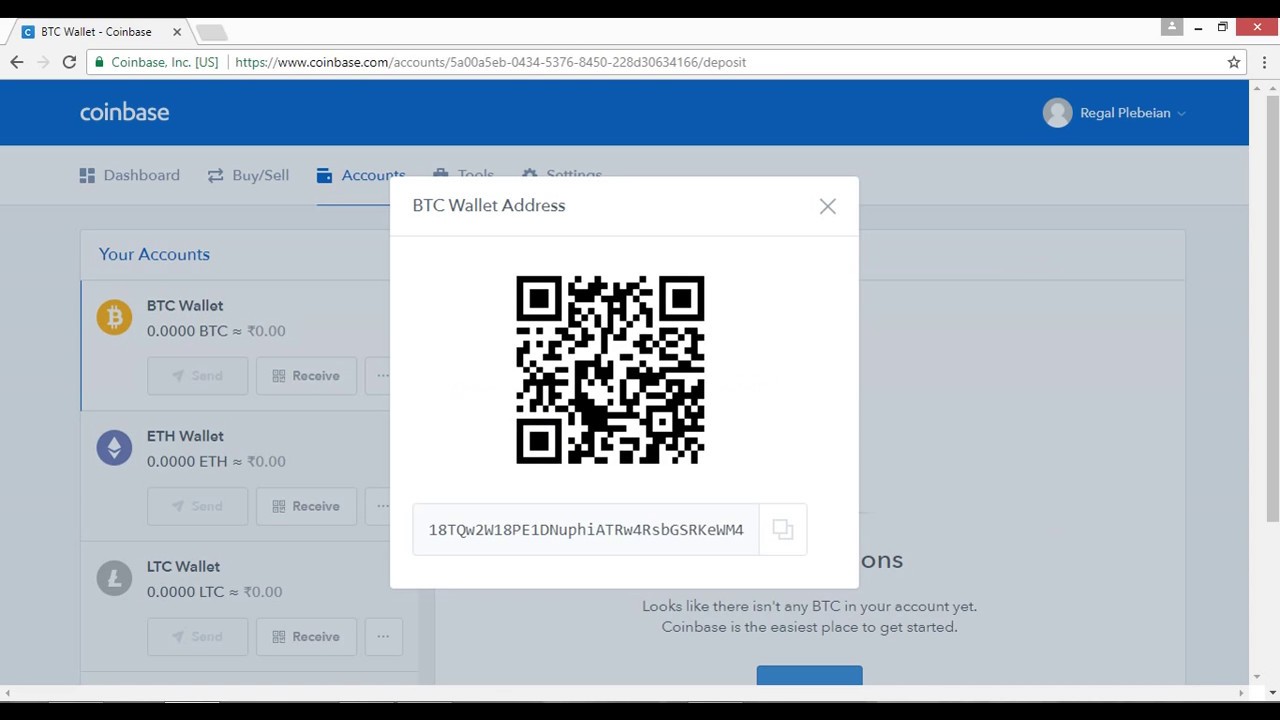Screen dimensions: 1280x720
Task: Bookmark this page with the star
Action: click(1234, 62)
